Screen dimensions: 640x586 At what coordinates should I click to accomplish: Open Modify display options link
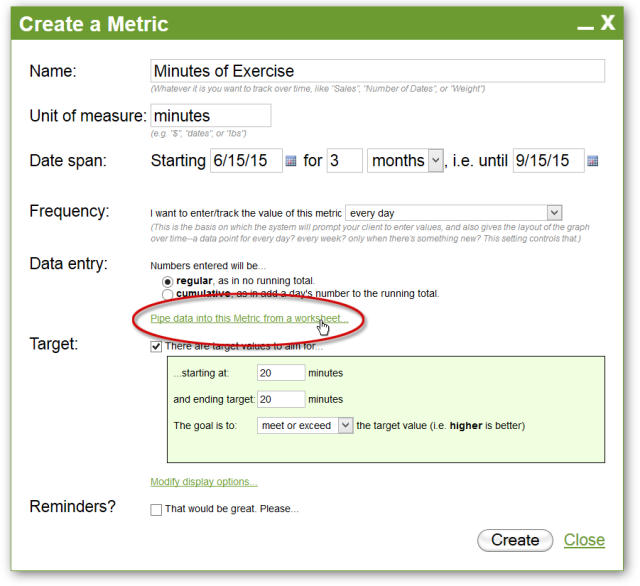204,482
